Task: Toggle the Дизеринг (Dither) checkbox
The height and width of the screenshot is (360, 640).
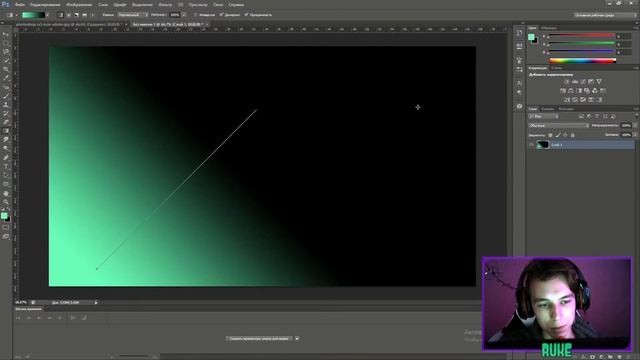Action: tap(221, 15)
